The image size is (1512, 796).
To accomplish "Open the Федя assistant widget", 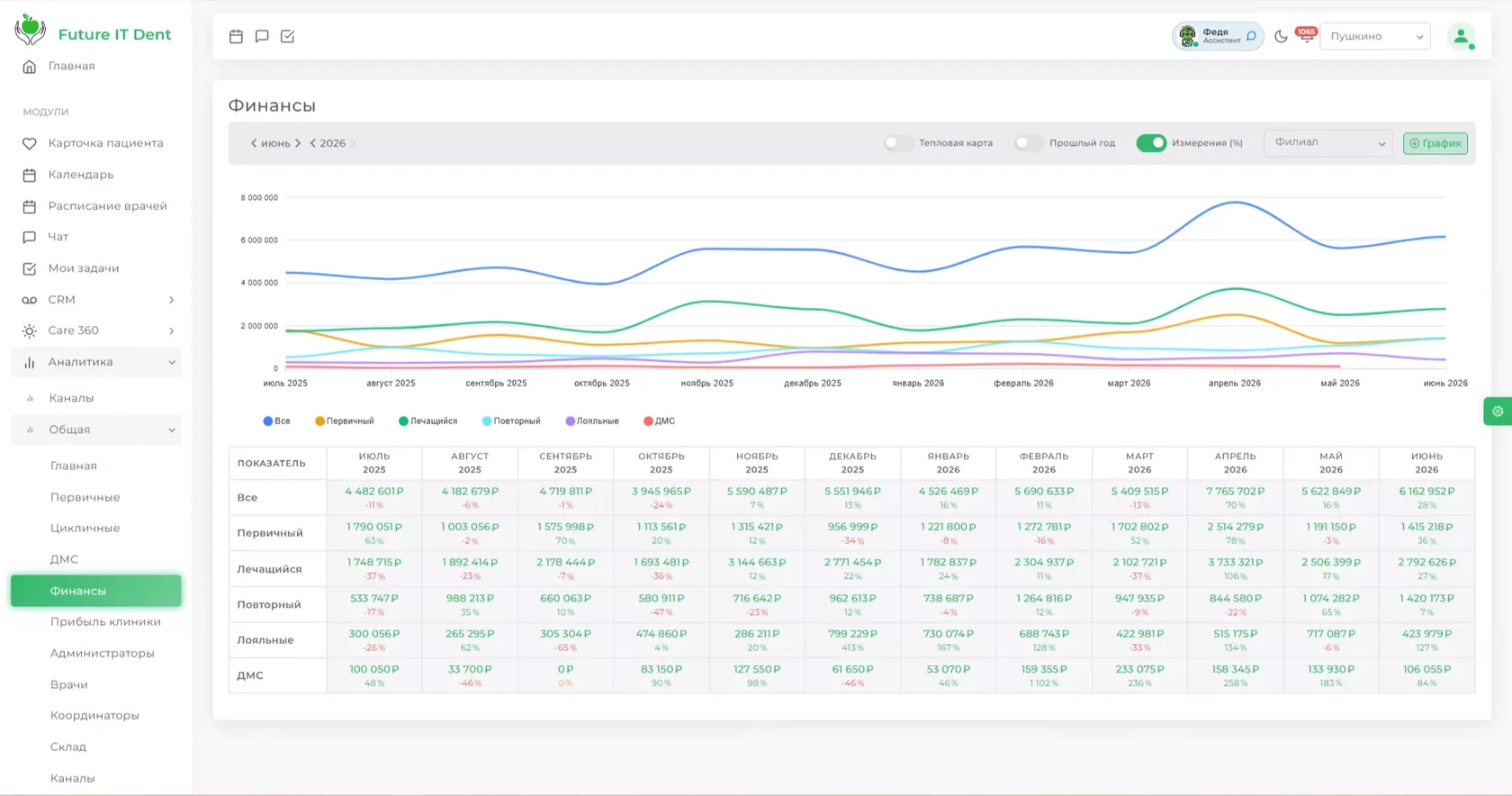I will coord(1218,36).
